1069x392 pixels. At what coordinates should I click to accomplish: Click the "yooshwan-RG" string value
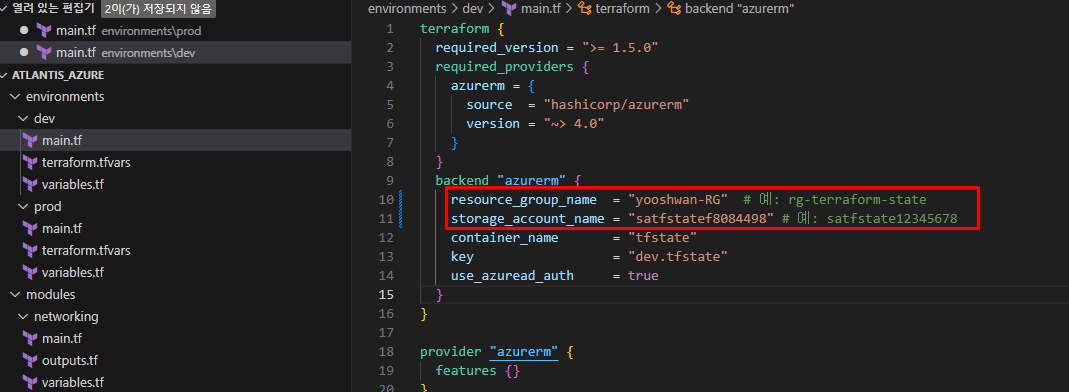678,200
